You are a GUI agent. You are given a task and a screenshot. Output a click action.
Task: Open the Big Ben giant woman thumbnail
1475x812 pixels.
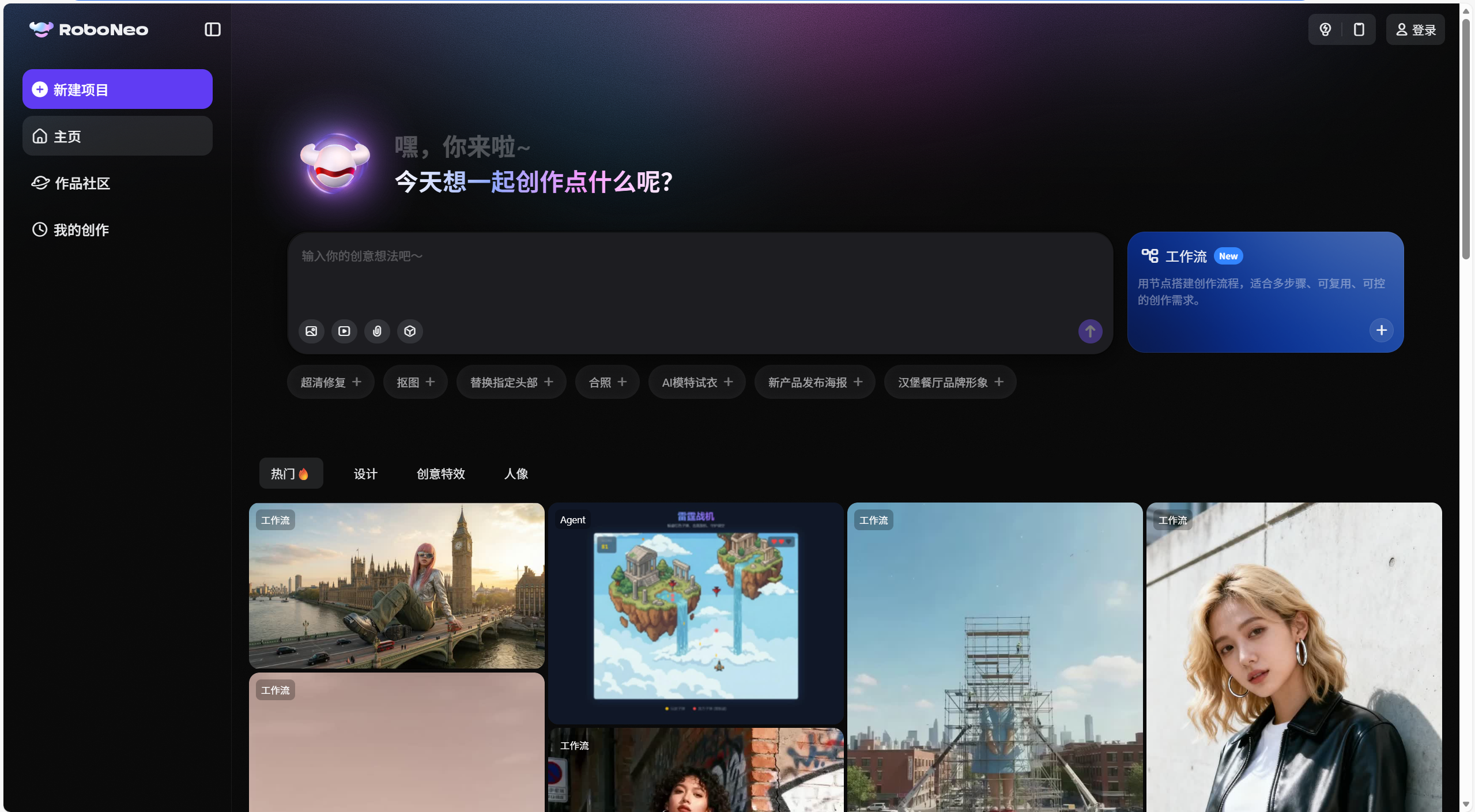[x=397, y=586]
